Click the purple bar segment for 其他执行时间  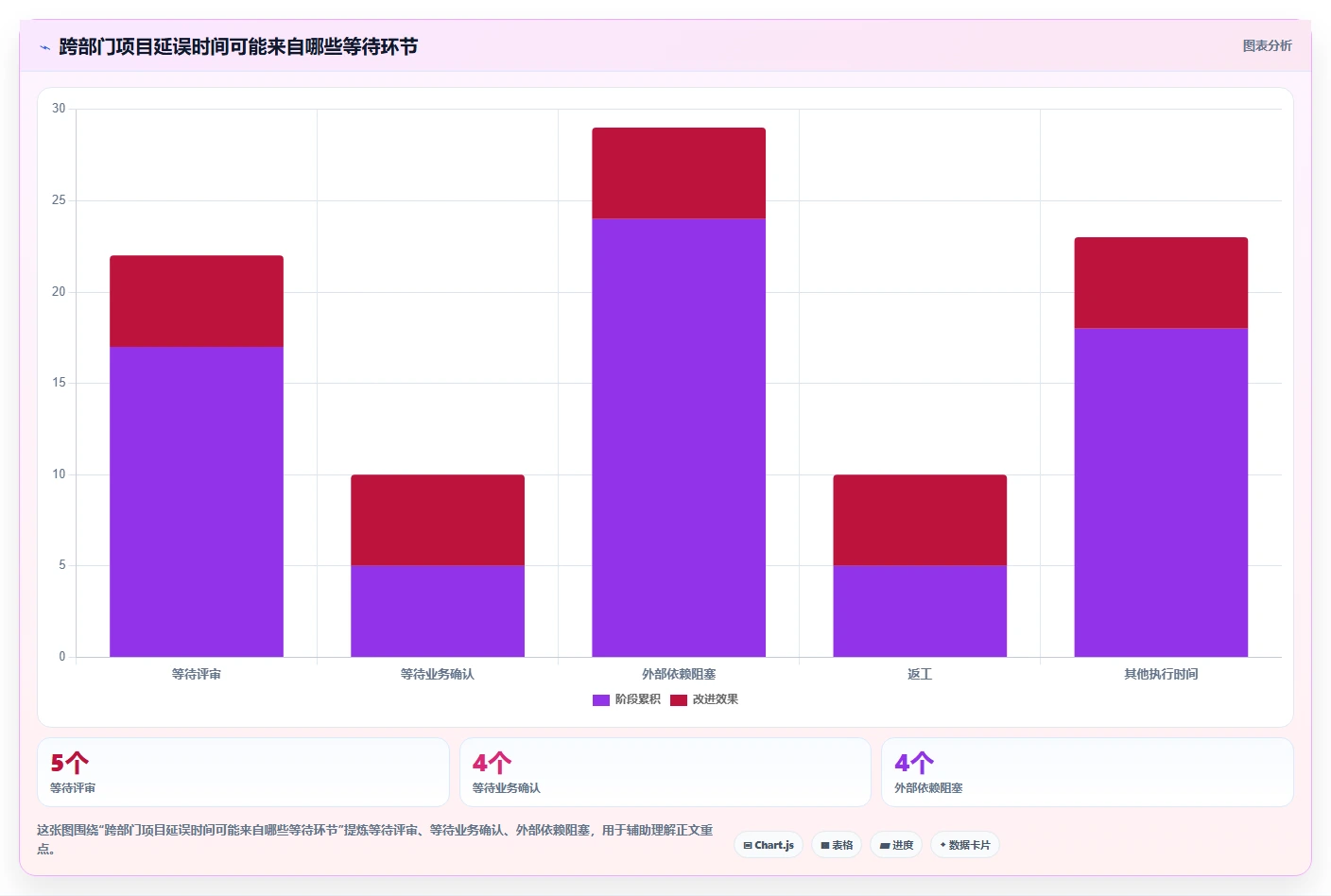[x=1161, y=492]
